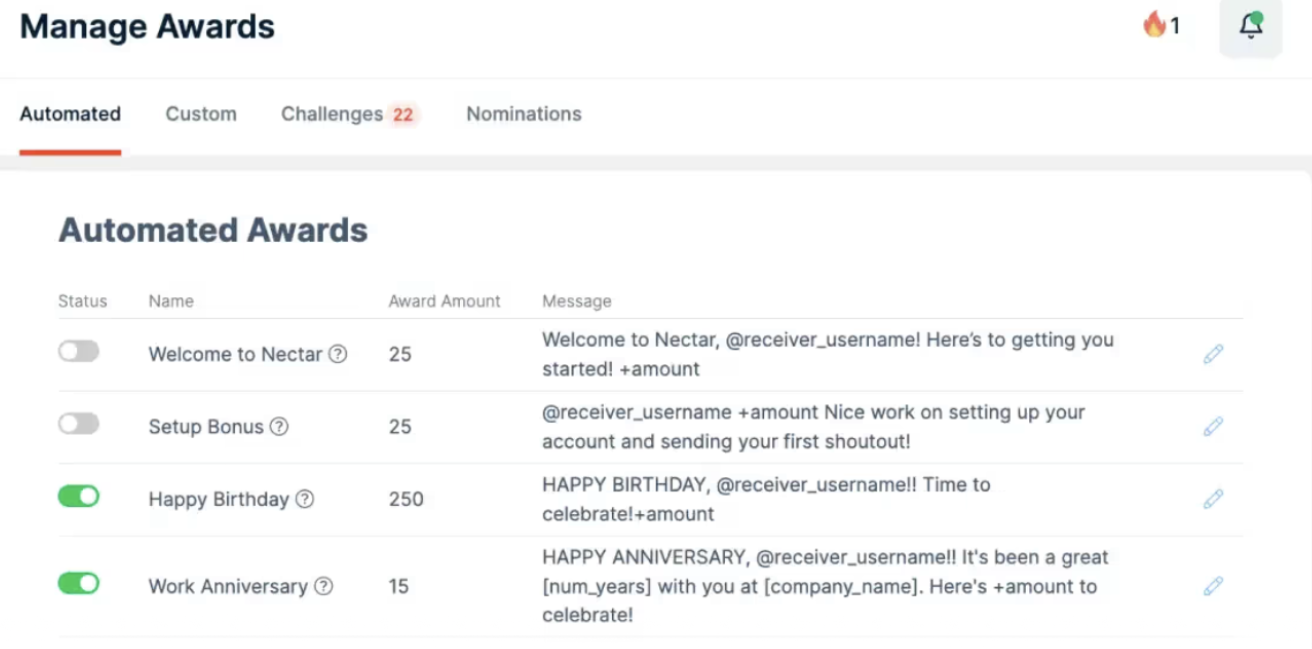Screen dimensions: 1312x649
Task: Click the Challenges count badge
Action: click(x=404, y=114)
